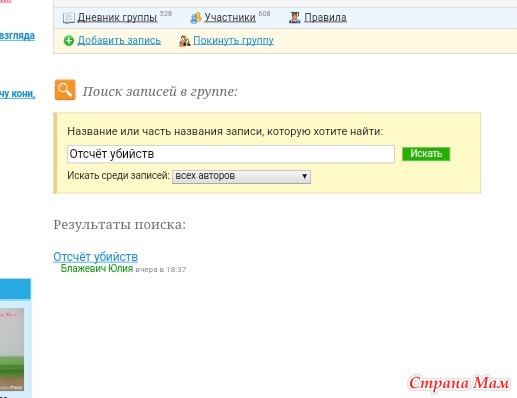Open the Правила link
Screen dimensions: 517x398
325,17
